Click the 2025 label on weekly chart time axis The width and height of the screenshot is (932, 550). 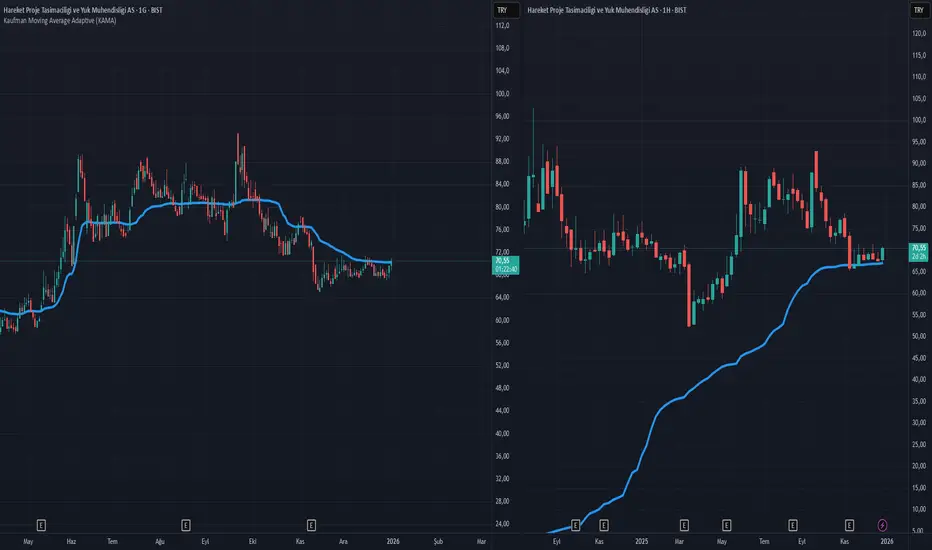pos(641,542)
